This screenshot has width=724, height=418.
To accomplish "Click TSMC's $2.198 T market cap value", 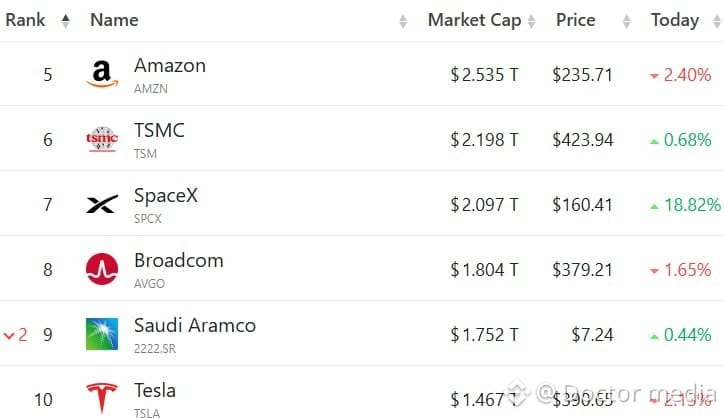I will pyautogui.click(x=484, y=139).
